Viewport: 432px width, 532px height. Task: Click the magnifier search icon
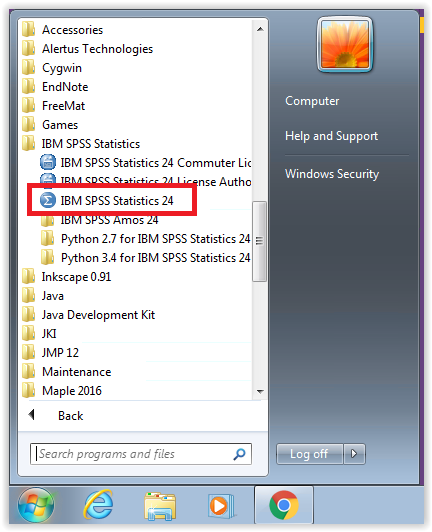click(x=239, y=454)
